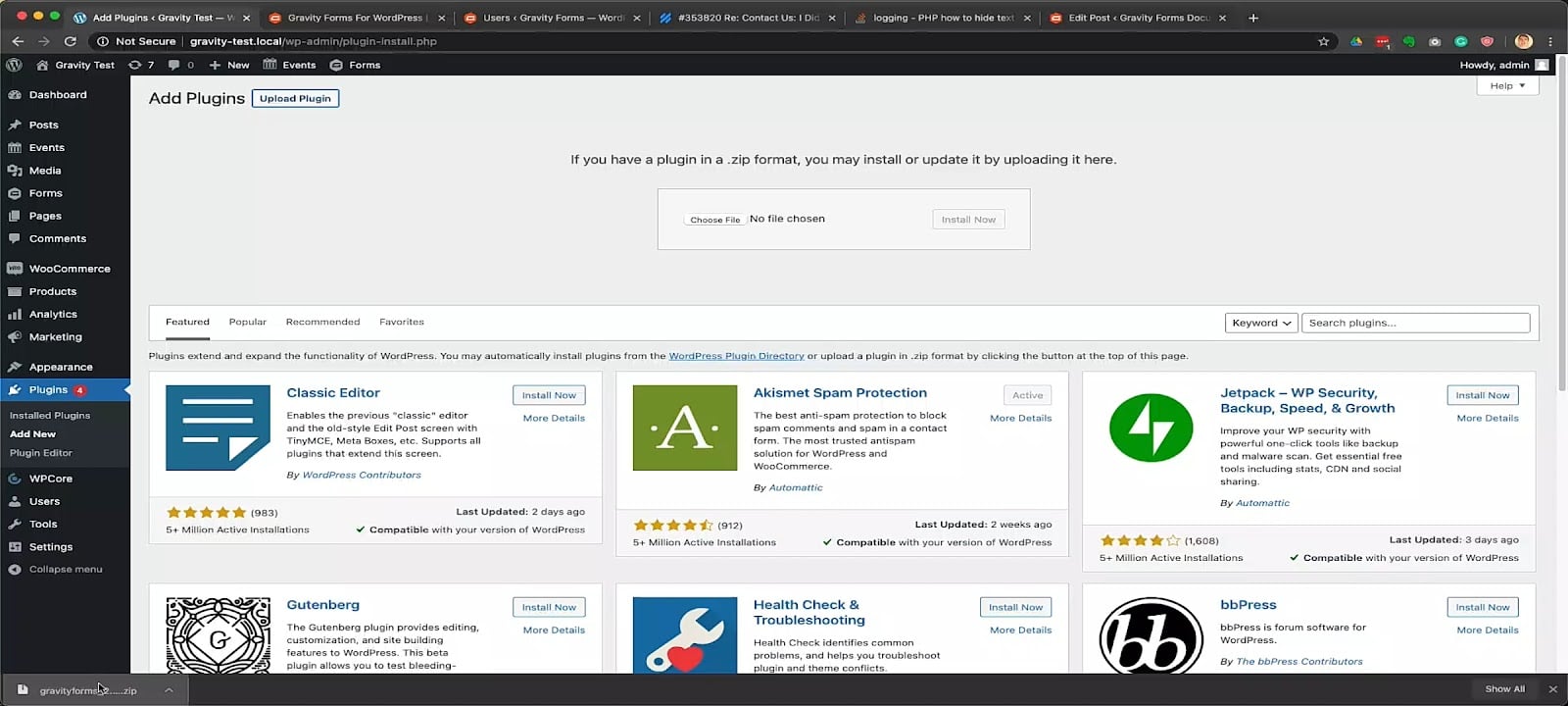Screen dimensions: 1568x706
Task: Collapse the admin sidebar menu
Action: pyautogui.click(x=65, y=570)
